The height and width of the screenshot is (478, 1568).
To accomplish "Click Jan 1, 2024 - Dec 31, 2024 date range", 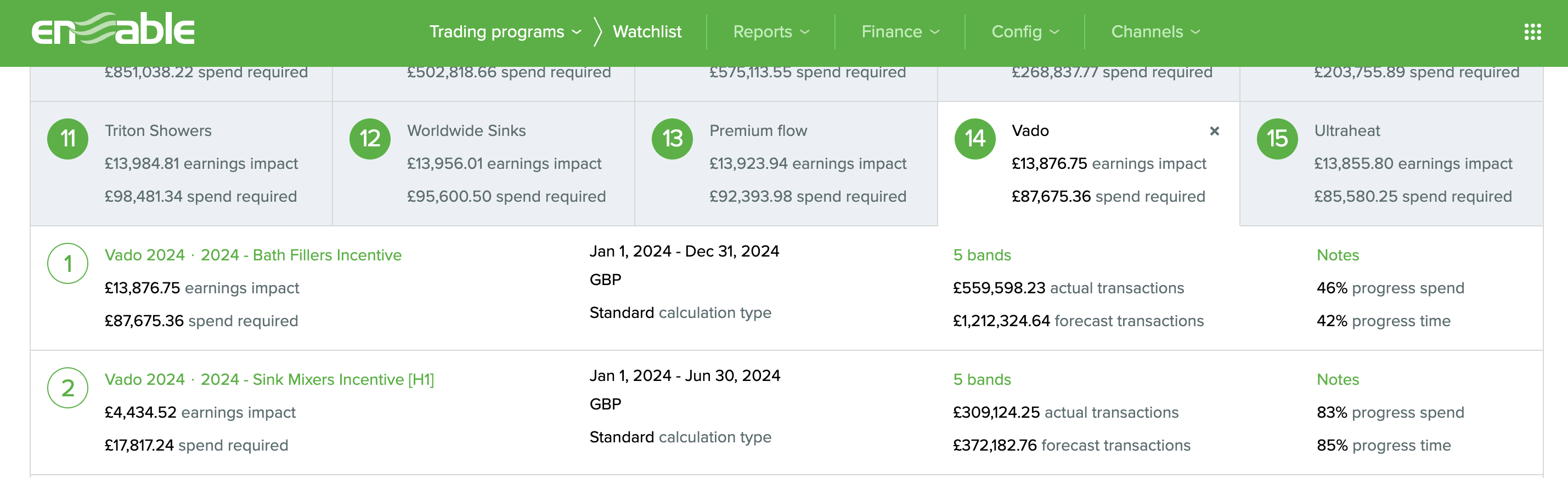I will click(684, 251).
